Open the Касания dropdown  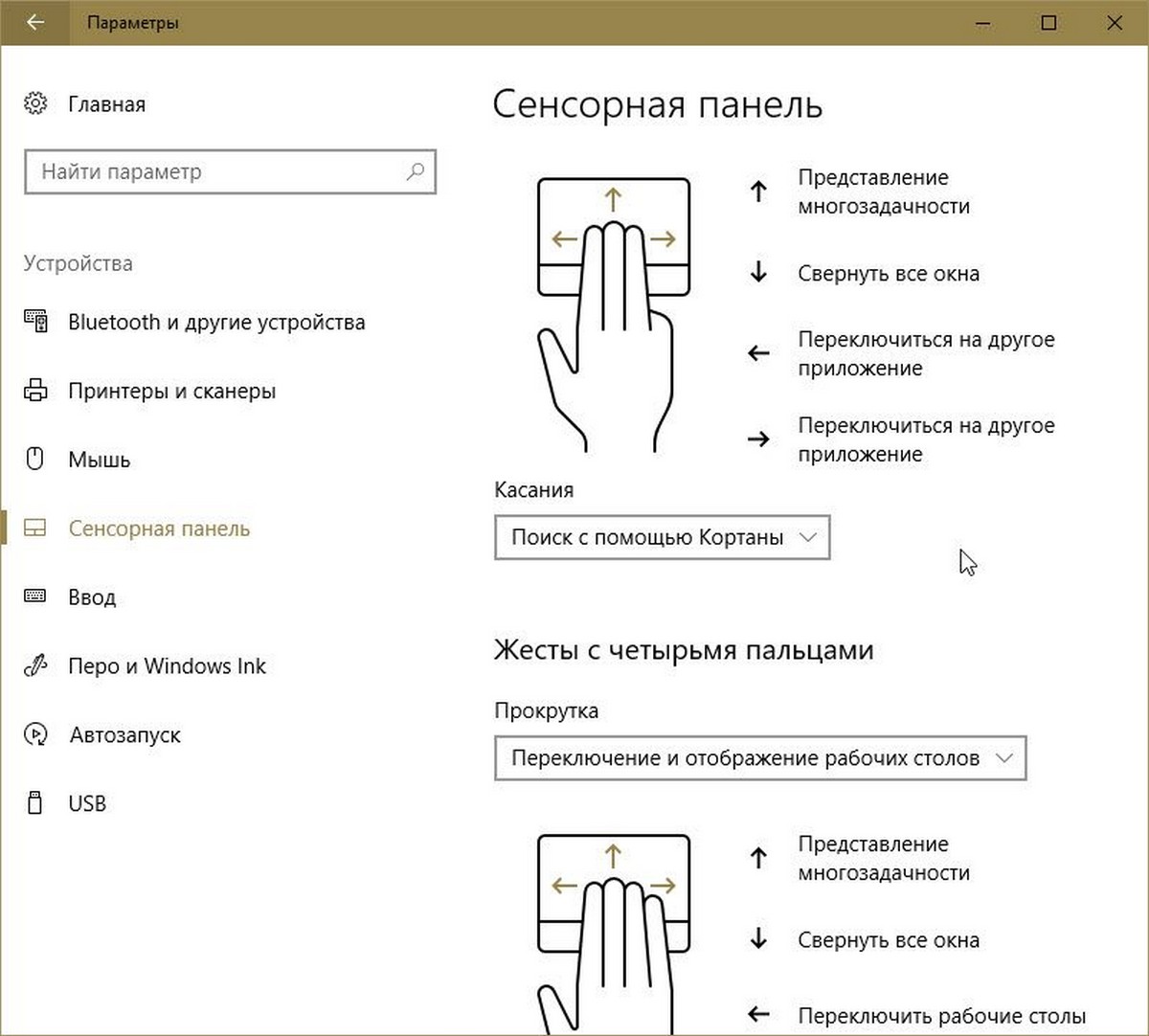[662, 537]
